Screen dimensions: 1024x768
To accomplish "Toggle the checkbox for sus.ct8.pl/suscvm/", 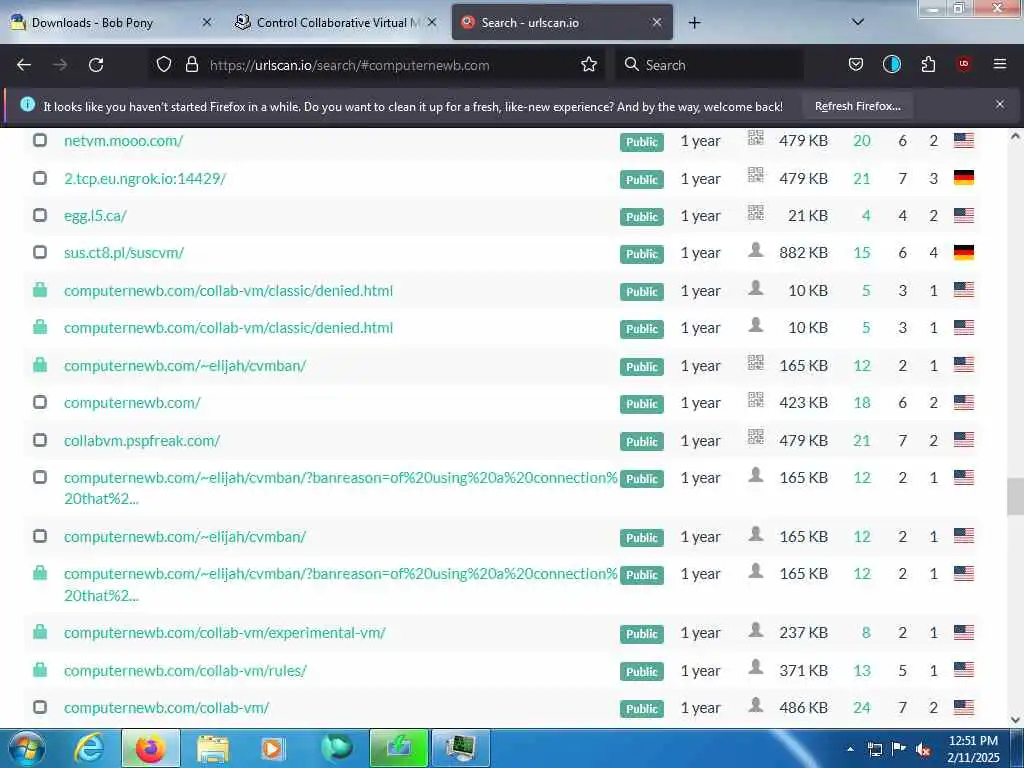I will [40, 252].
